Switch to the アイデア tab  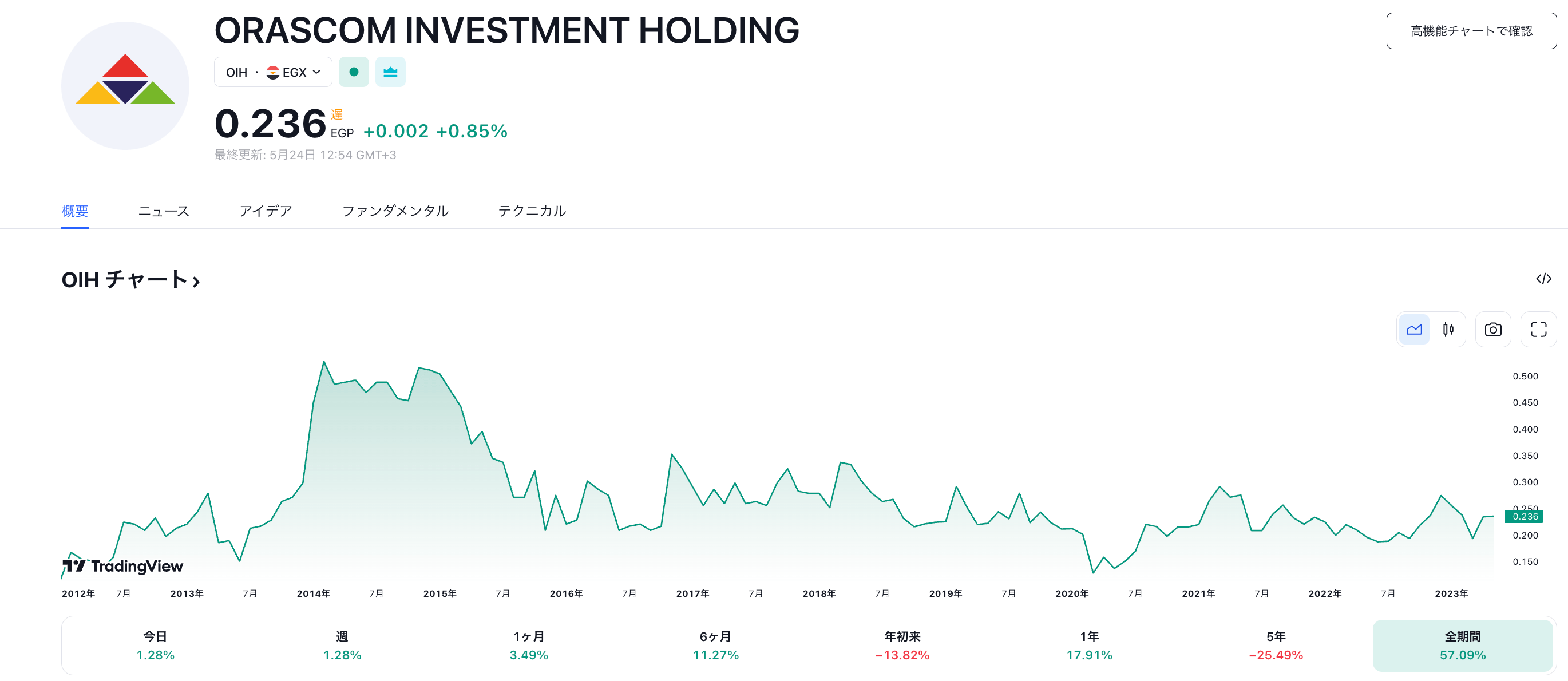(266, 211)
